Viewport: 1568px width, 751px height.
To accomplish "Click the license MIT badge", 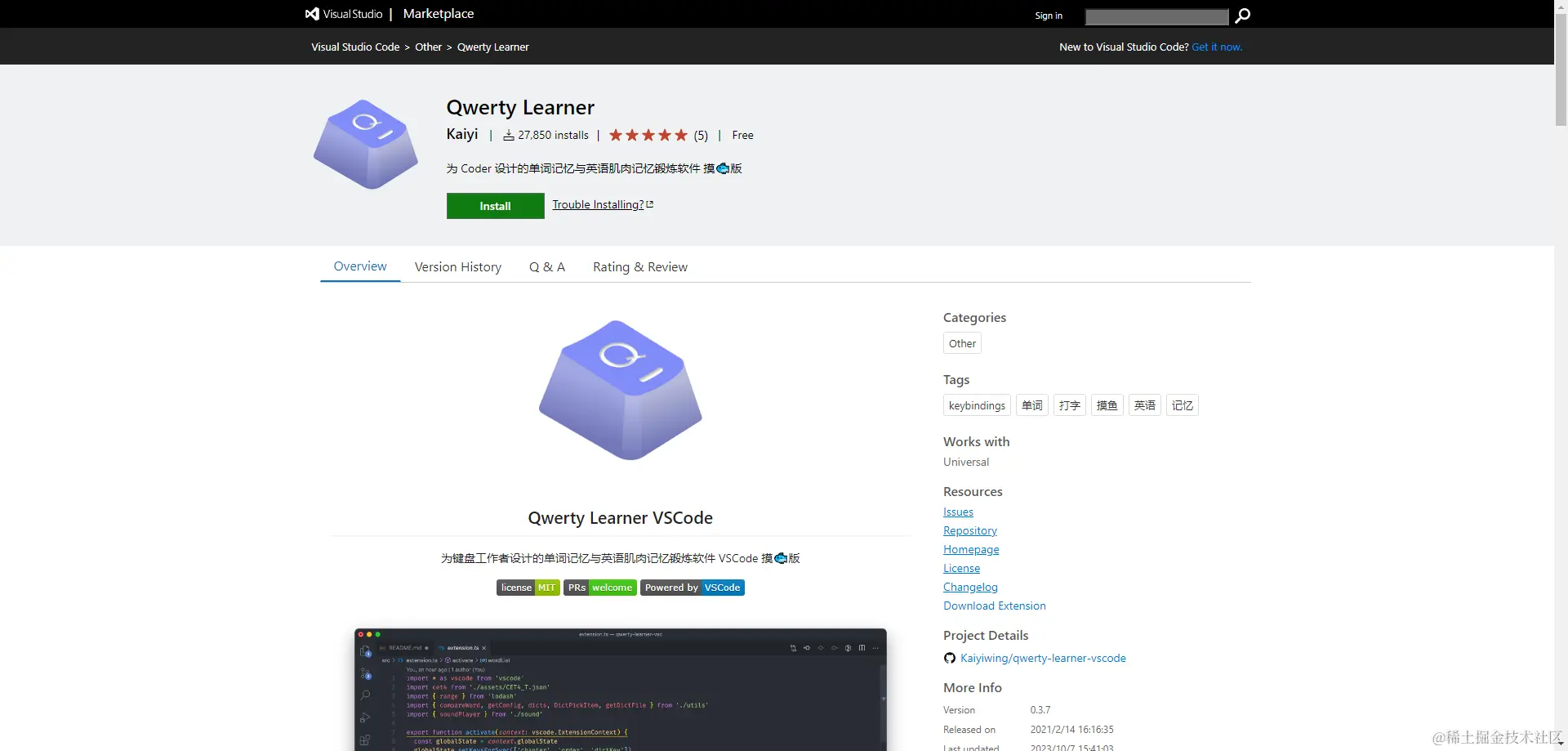I will pyautogui.click(x=528, y=588).
